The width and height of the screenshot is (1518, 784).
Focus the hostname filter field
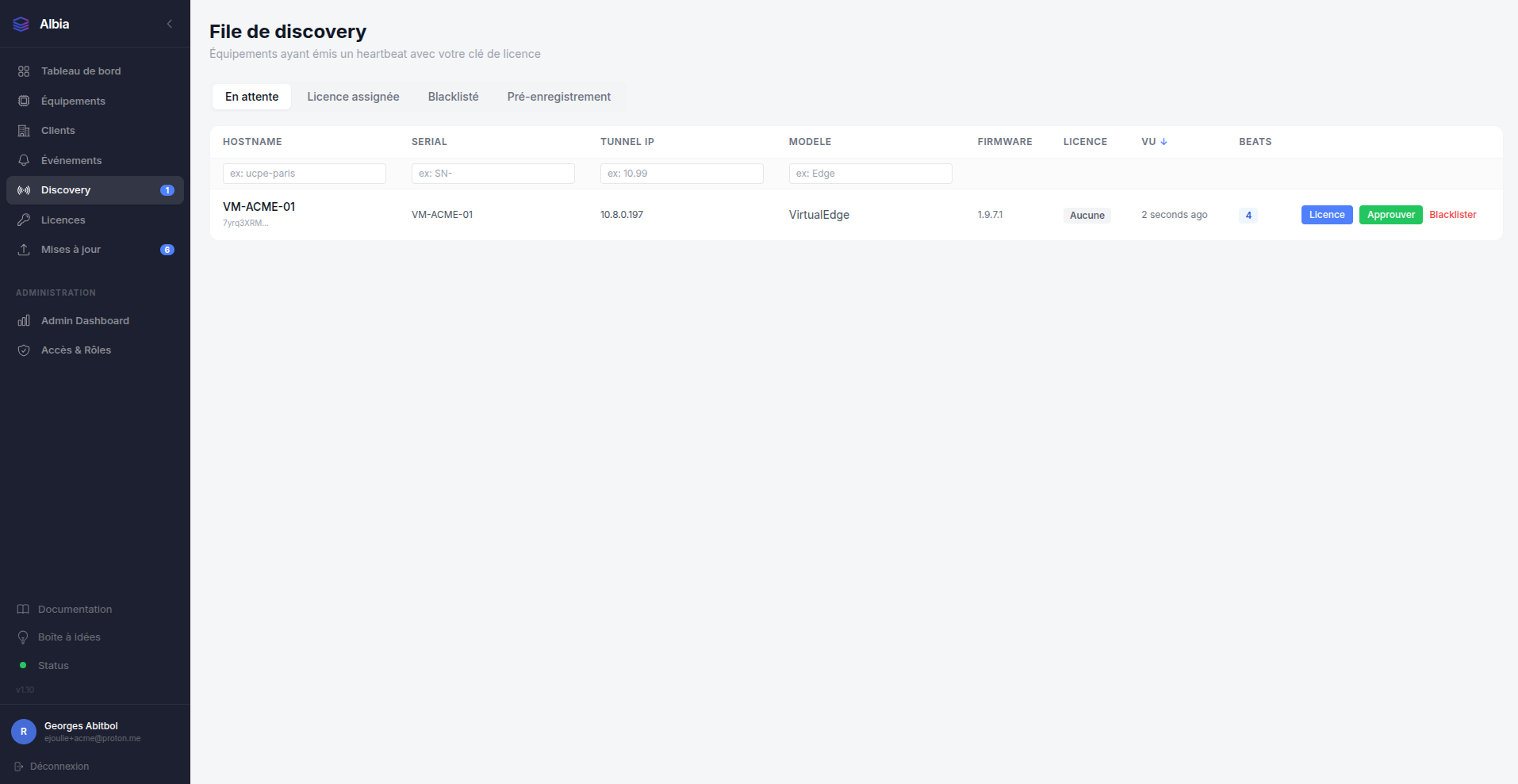[x=305, y=174]
